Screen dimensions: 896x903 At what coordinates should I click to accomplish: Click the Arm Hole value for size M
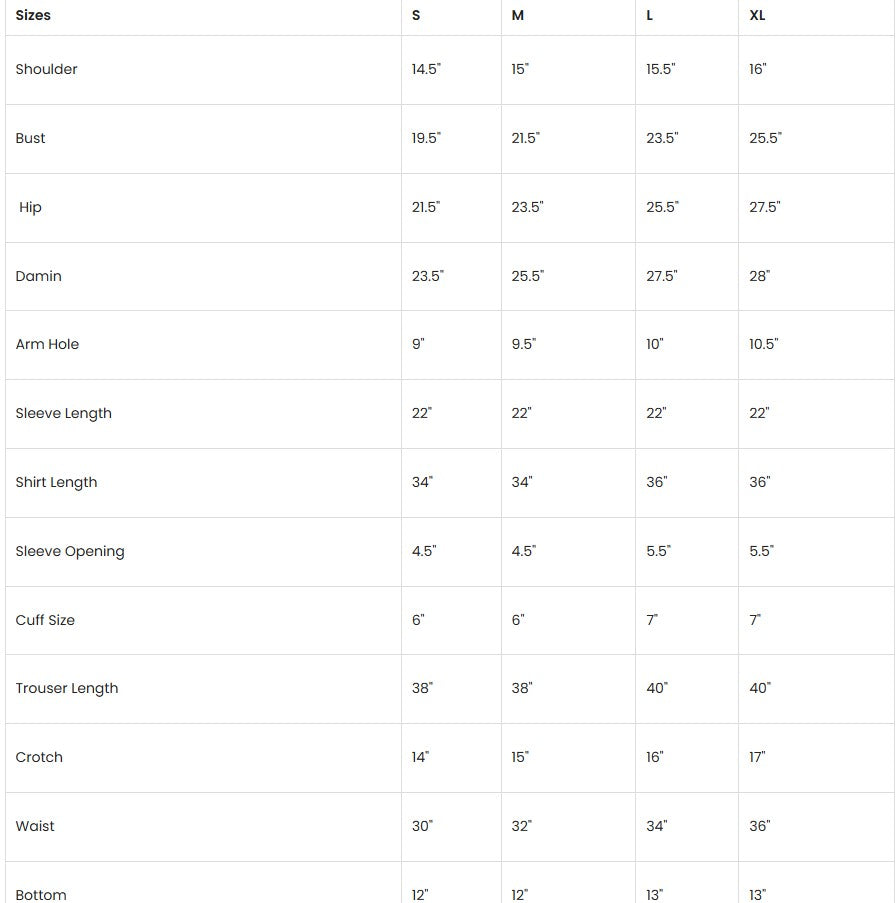click(x=524, y=344)
